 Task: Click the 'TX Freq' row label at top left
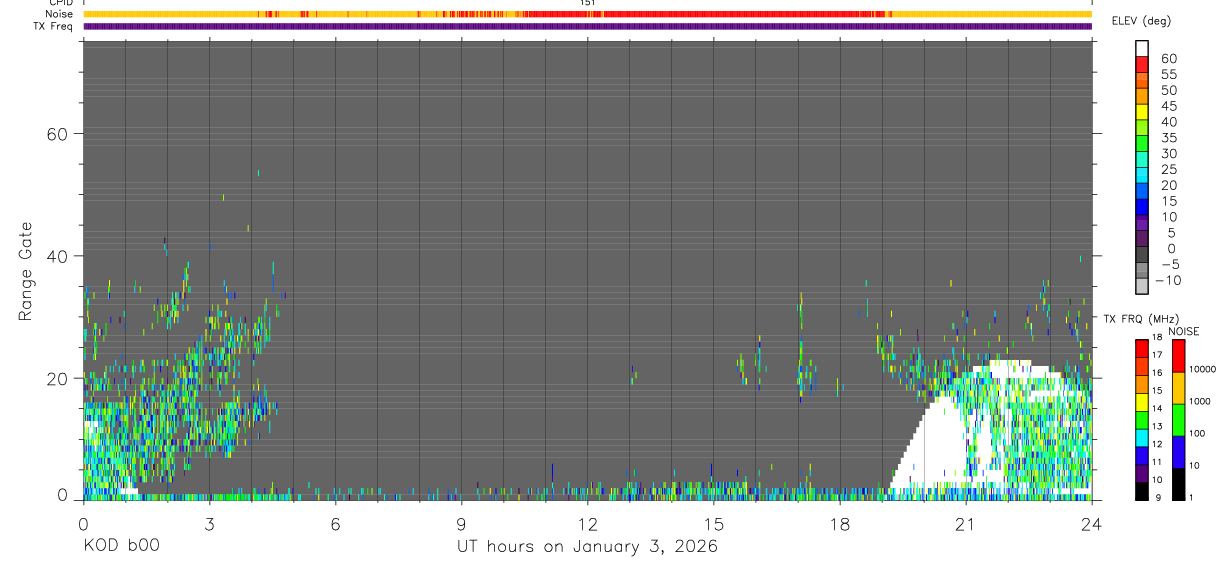coord(53,26)
